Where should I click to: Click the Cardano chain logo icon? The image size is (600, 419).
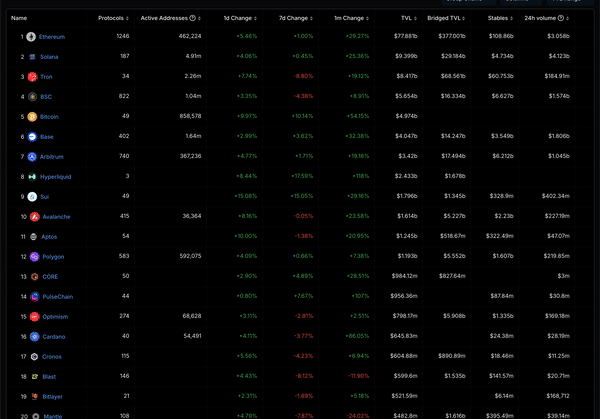(x=35, y=337)
